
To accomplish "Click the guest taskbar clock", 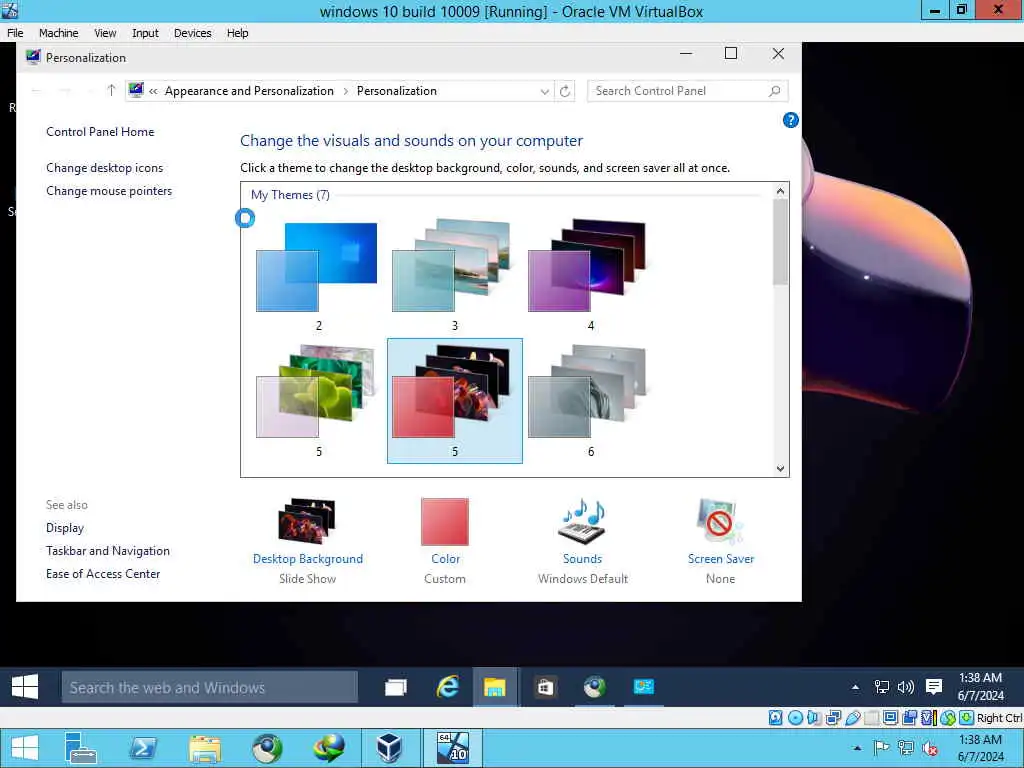I will [x=980, y=687].
